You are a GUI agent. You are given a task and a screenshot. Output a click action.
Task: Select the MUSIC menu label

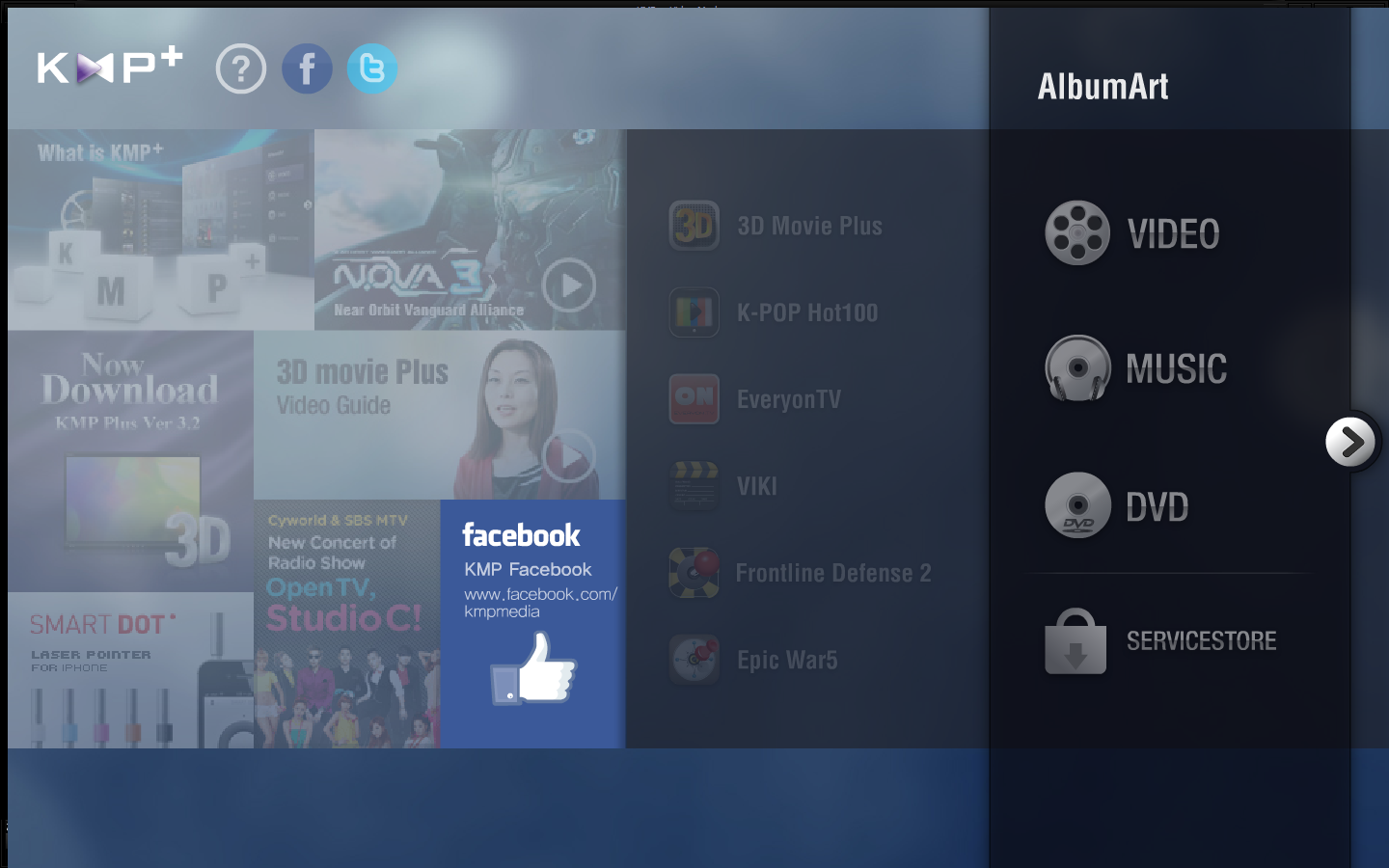click(1177, 368)
